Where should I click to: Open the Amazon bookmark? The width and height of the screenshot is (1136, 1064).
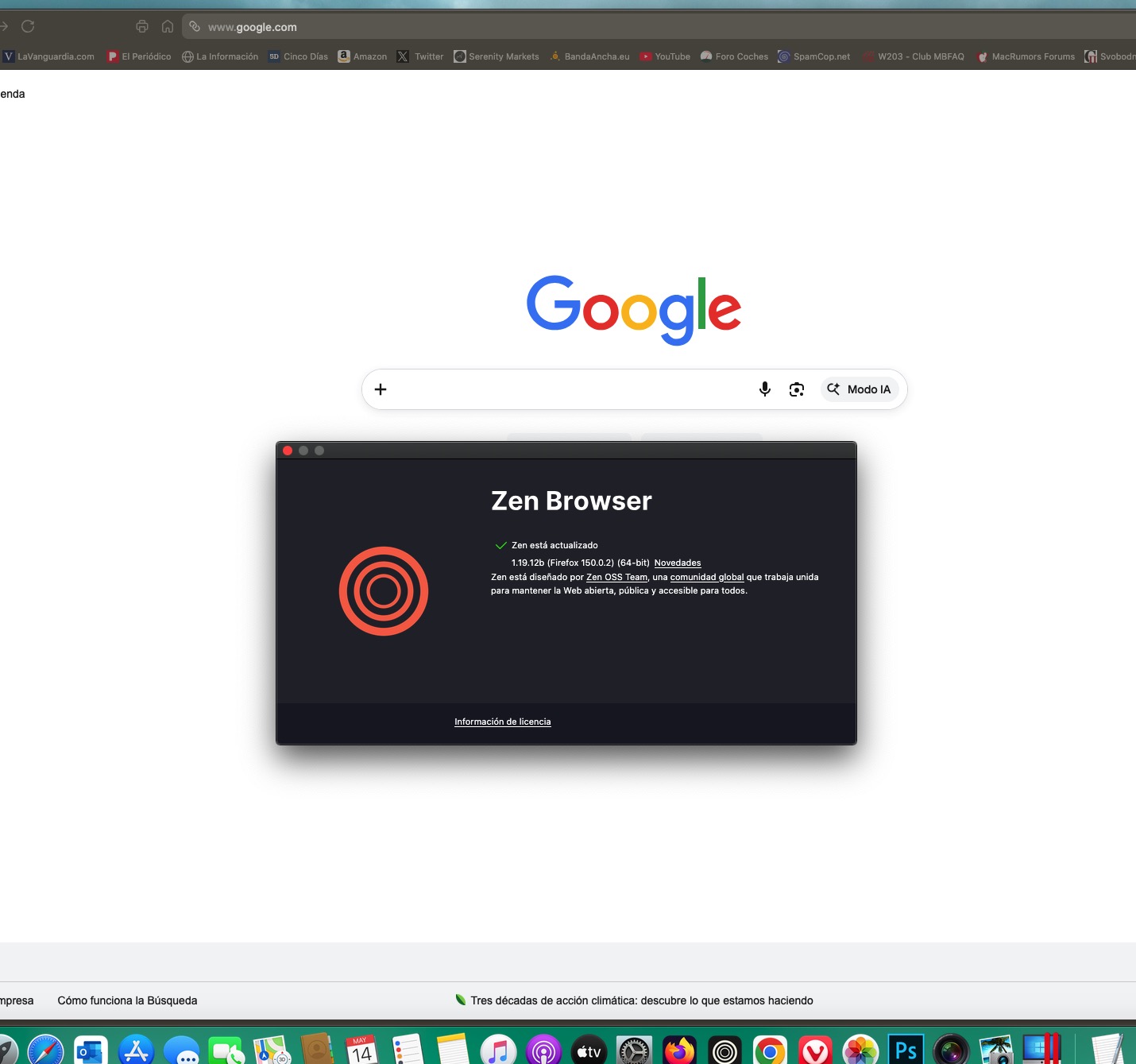(362, 56)
